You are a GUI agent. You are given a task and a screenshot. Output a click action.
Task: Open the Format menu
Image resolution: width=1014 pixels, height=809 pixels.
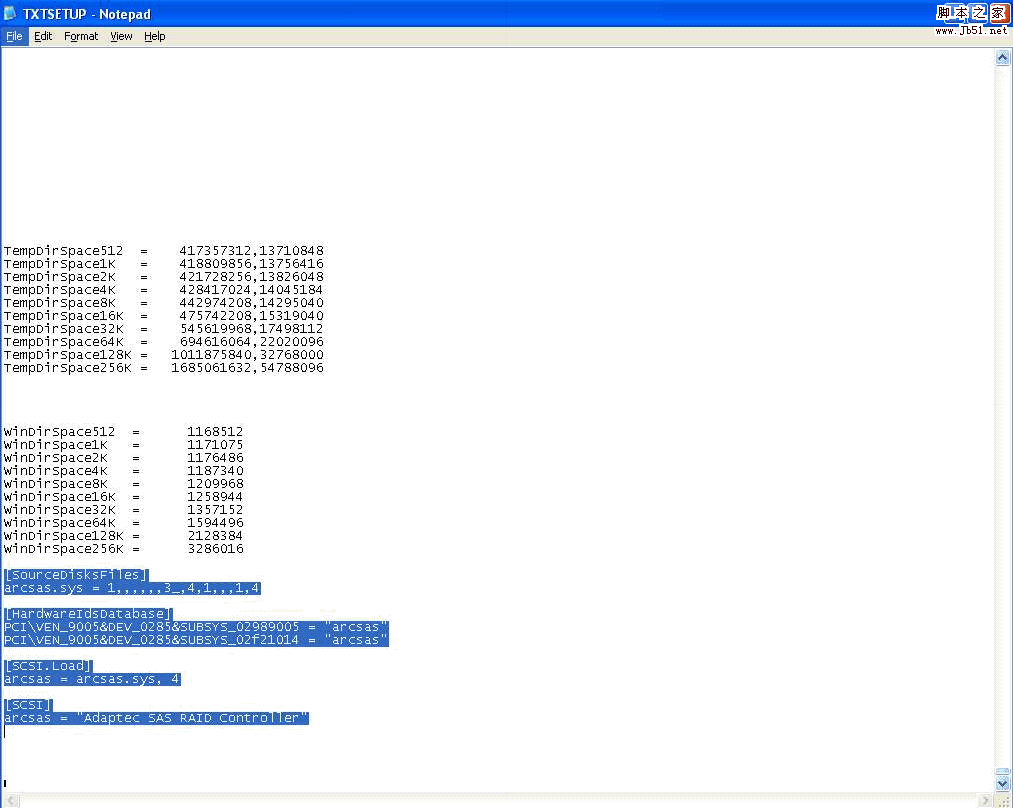[81, 36]
